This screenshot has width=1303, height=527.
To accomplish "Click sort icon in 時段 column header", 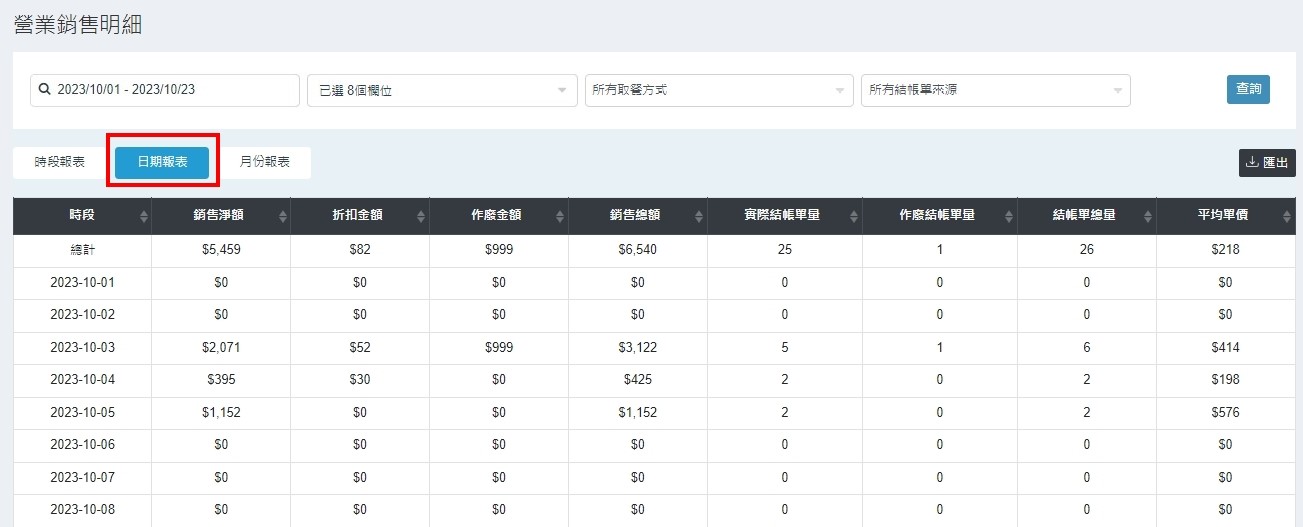I will click(143, 216).
